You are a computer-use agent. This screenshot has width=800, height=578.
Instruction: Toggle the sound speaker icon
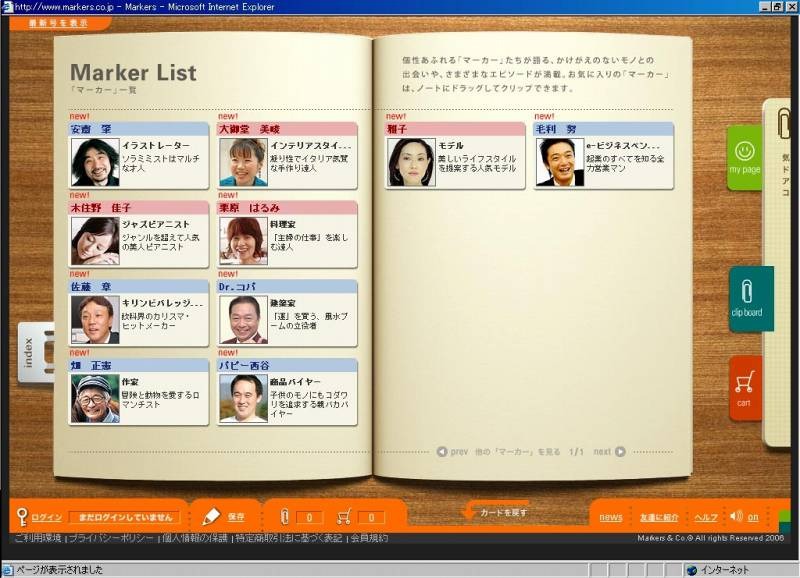tap(736, 516)
